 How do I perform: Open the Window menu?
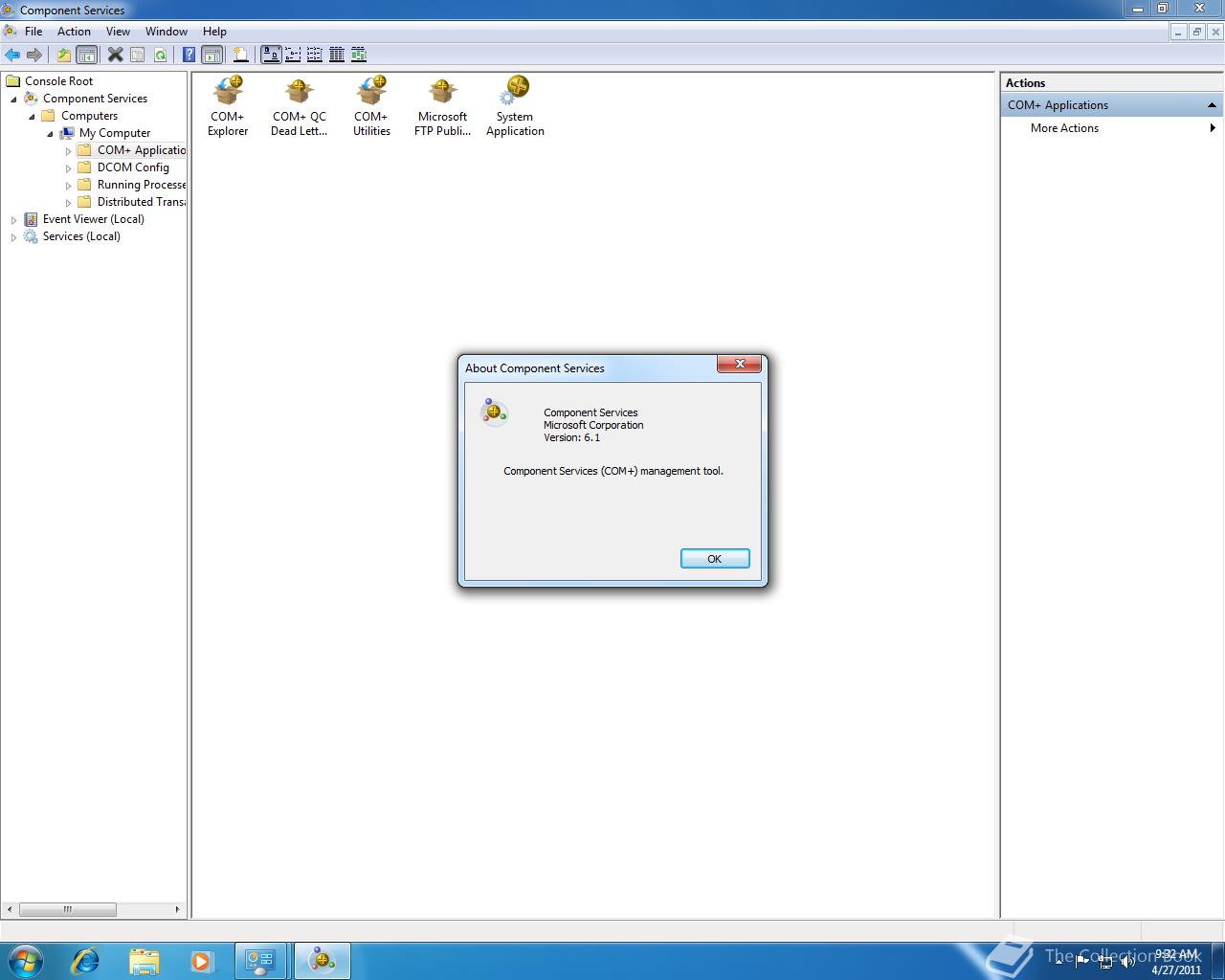coord(166,31)
